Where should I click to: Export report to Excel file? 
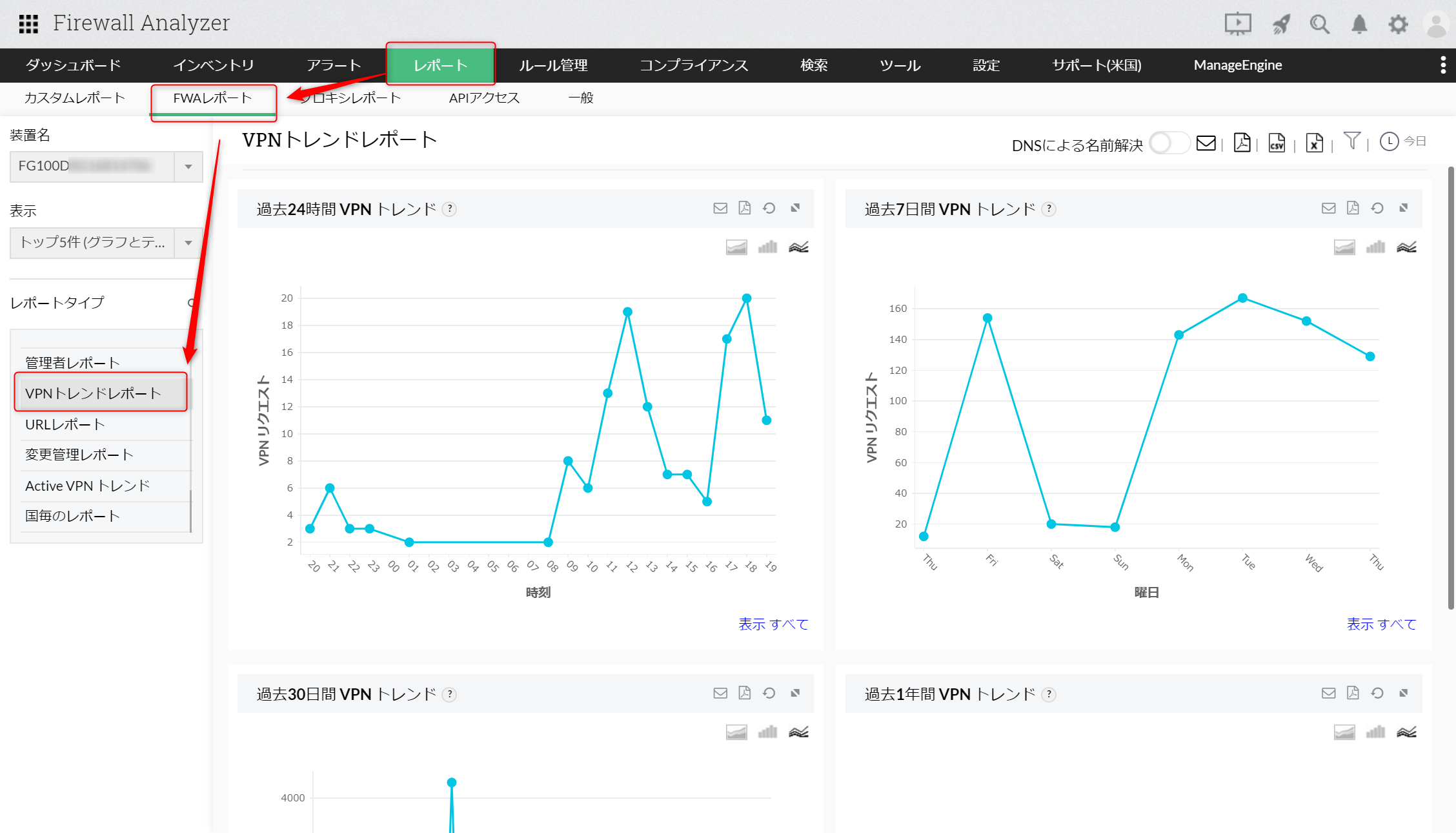[1314, 143]
